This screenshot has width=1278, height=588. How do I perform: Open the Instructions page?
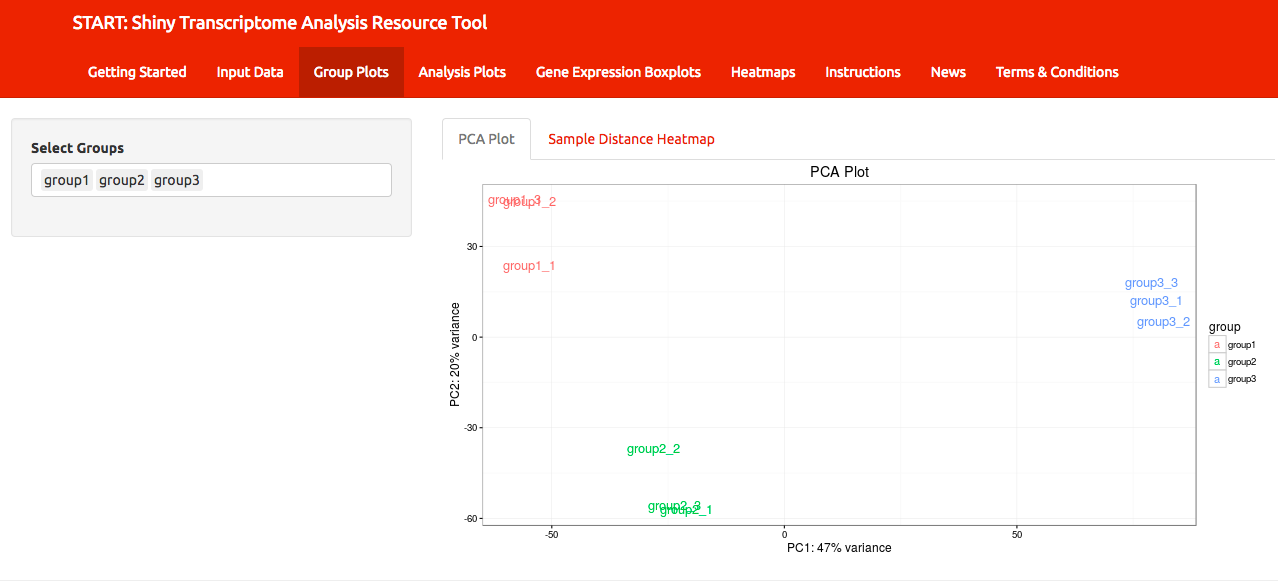(x=863, y=72)
